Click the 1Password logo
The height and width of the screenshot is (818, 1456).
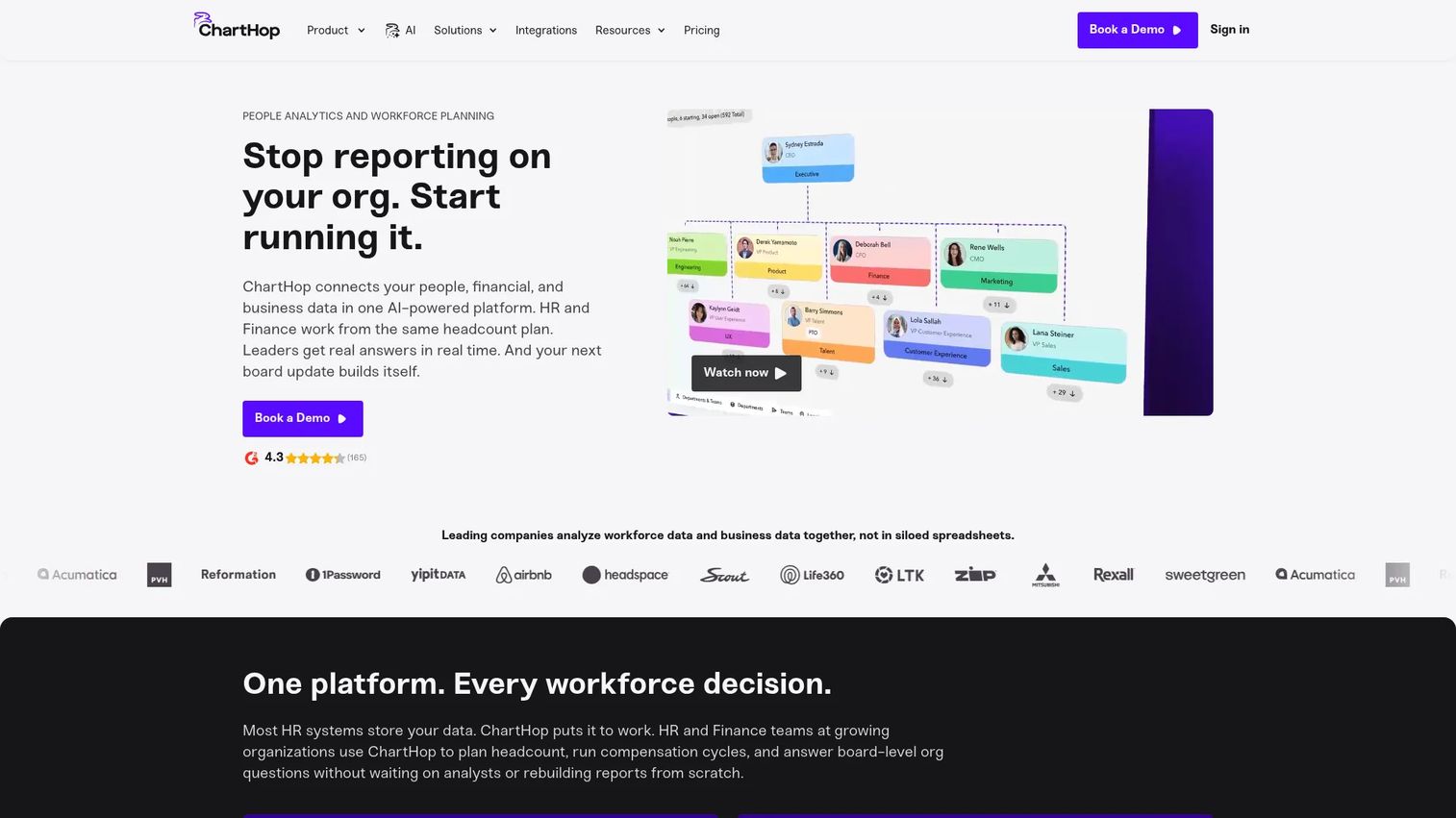click(x=343, y=575)
